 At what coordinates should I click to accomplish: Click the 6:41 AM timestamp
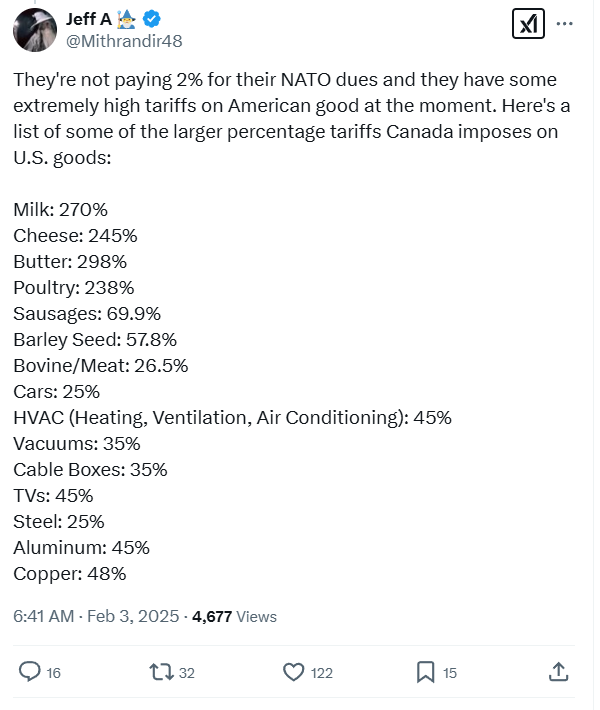(x=44, y=616)
